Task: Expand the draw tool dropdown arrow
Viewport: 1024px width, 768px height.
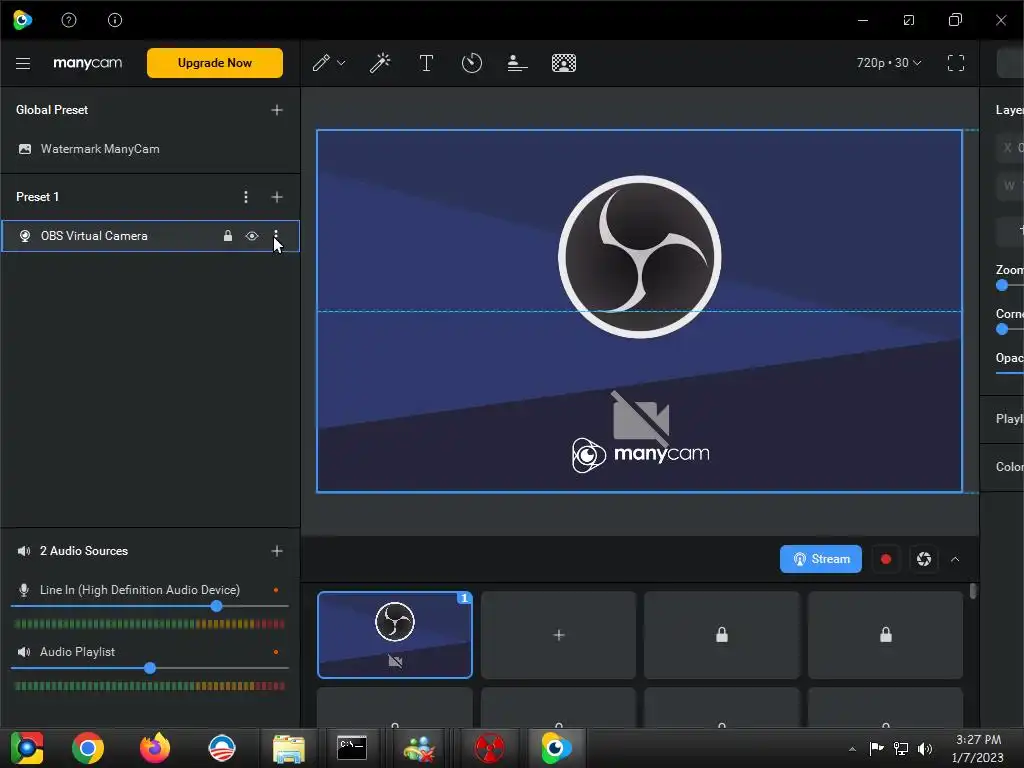Action: click(341, 63)
